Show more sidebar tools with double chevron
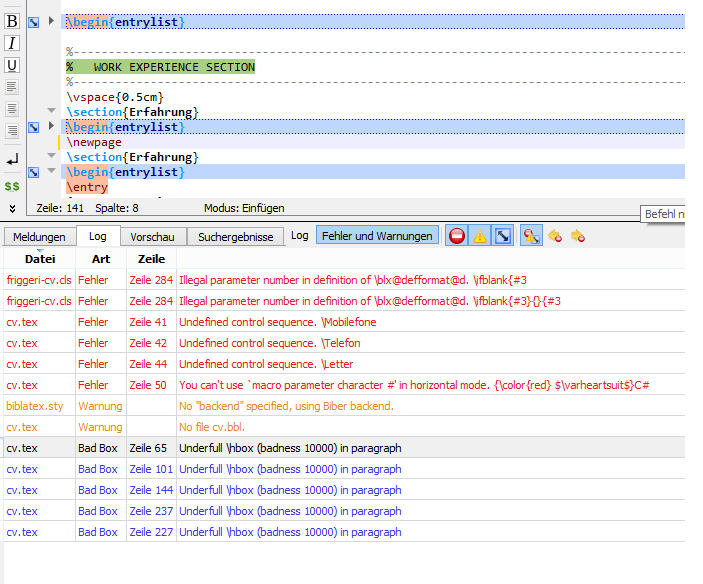 pyautogui.click(x=12, y=208)
